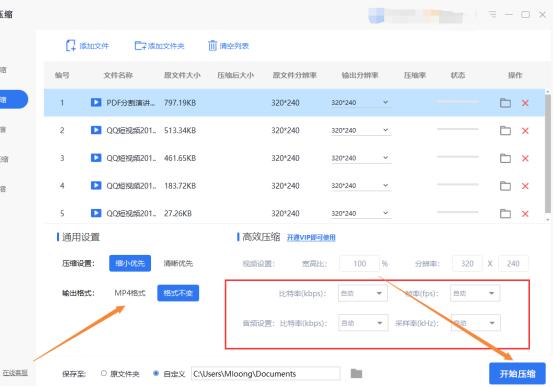Screen dimensions: 554x387
Task: Open output folder for the 183.72KB row
Action: coord(505,186)
